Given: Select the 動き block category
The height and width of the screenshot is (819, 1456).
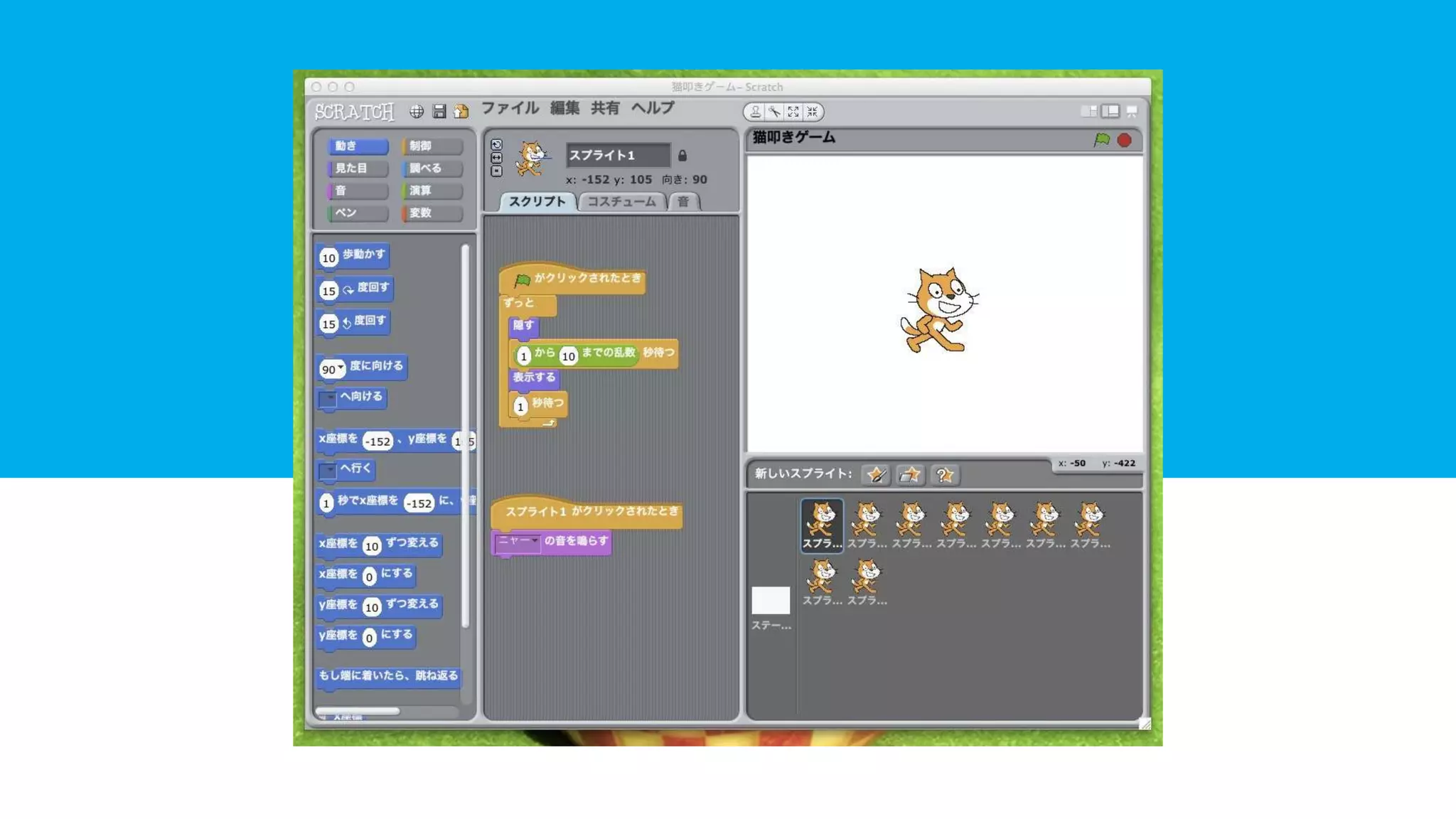Looking at the screenshot, I should point(358,146).
